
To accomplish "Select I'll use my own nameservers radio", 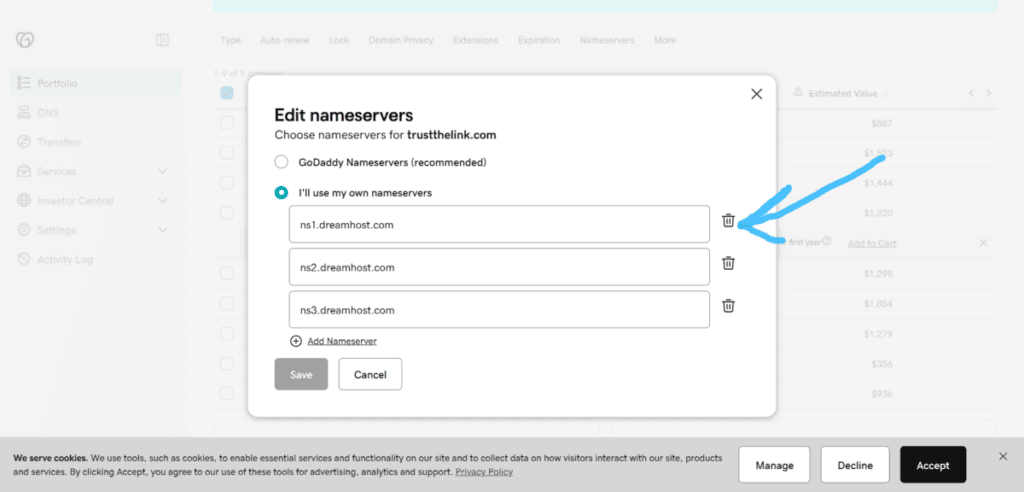I will coord(281,193).
